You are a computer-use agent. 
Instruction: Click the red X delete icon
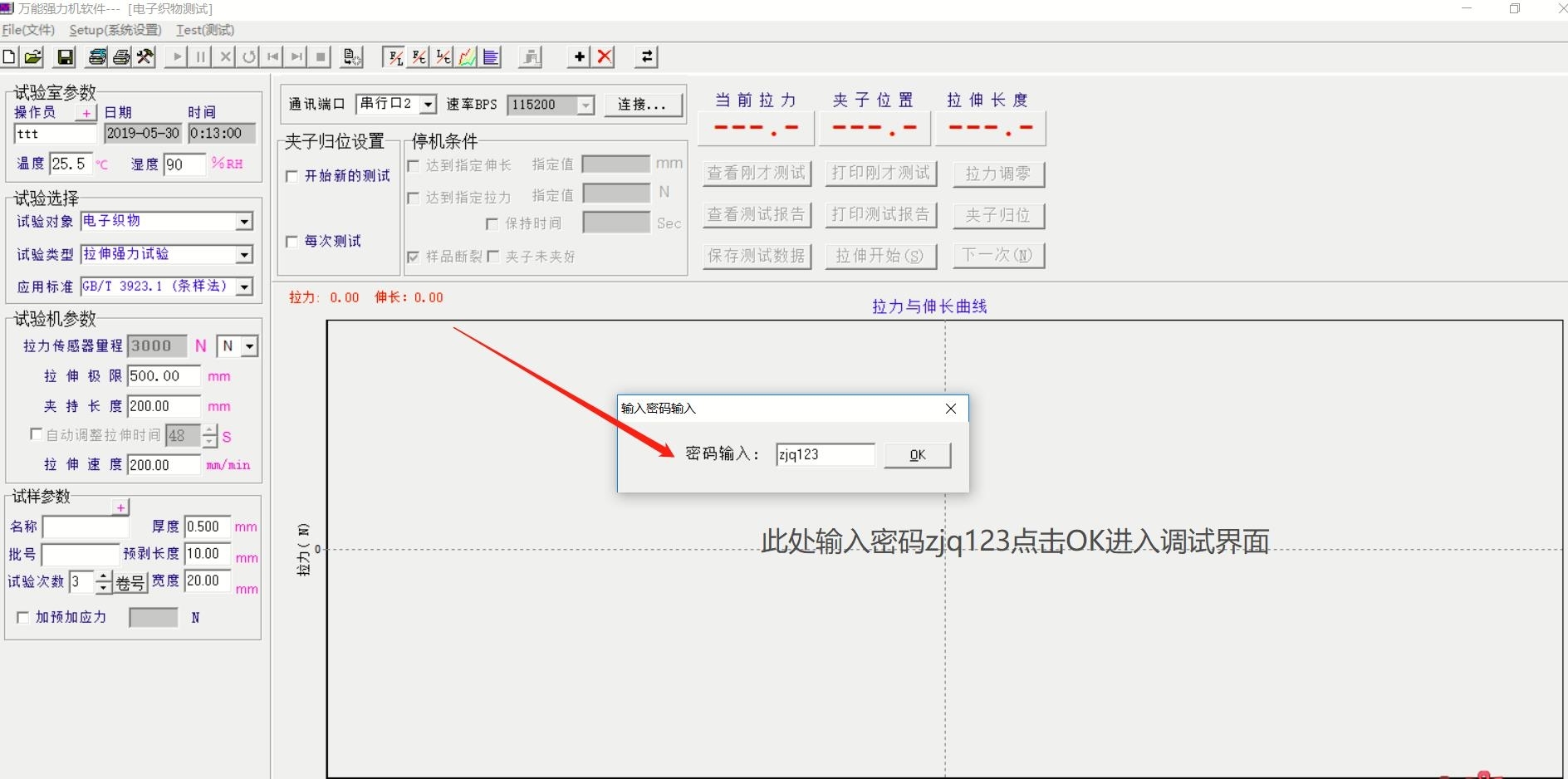pyautogui.click(x=605, y=57)
